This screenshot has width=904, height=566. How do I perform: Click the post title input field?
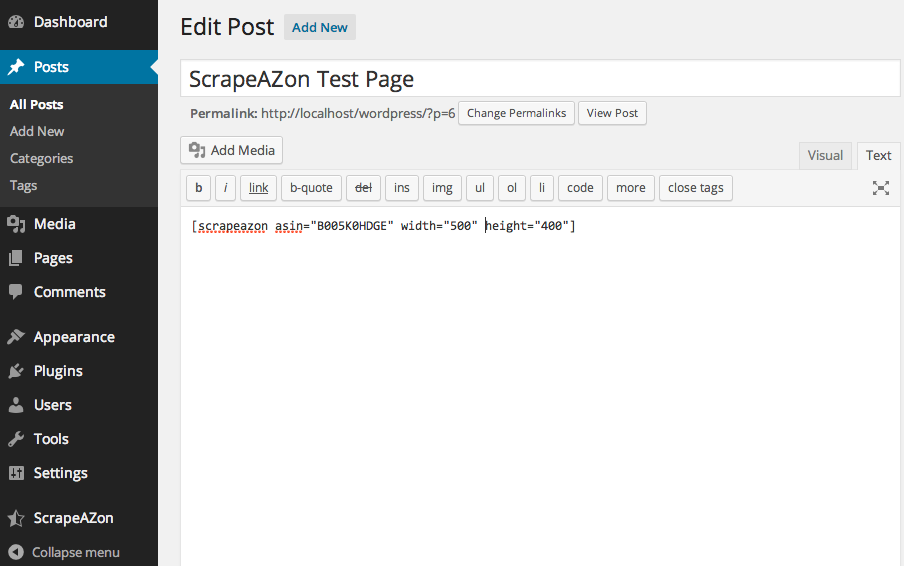pyautogui.click(x=540, y=78)
